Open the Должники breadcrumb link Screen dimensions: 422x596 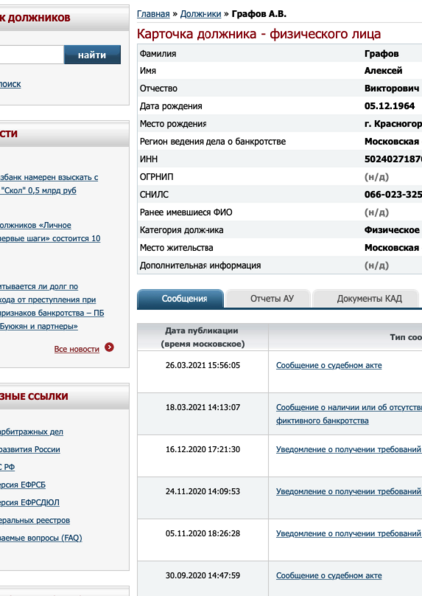[200, 14]
